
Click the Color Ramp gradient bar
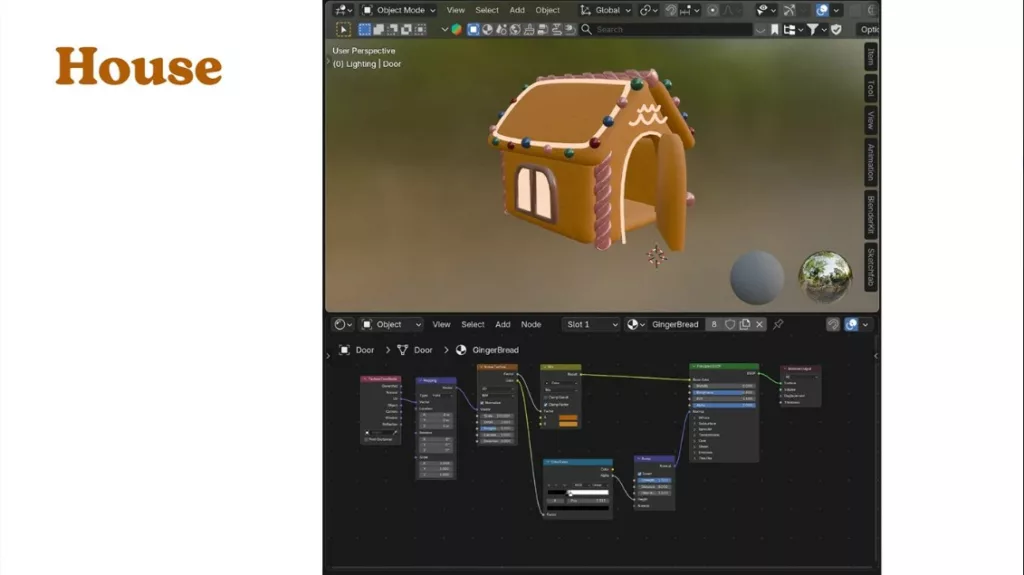pyautogui.click(x=578, y=493)
